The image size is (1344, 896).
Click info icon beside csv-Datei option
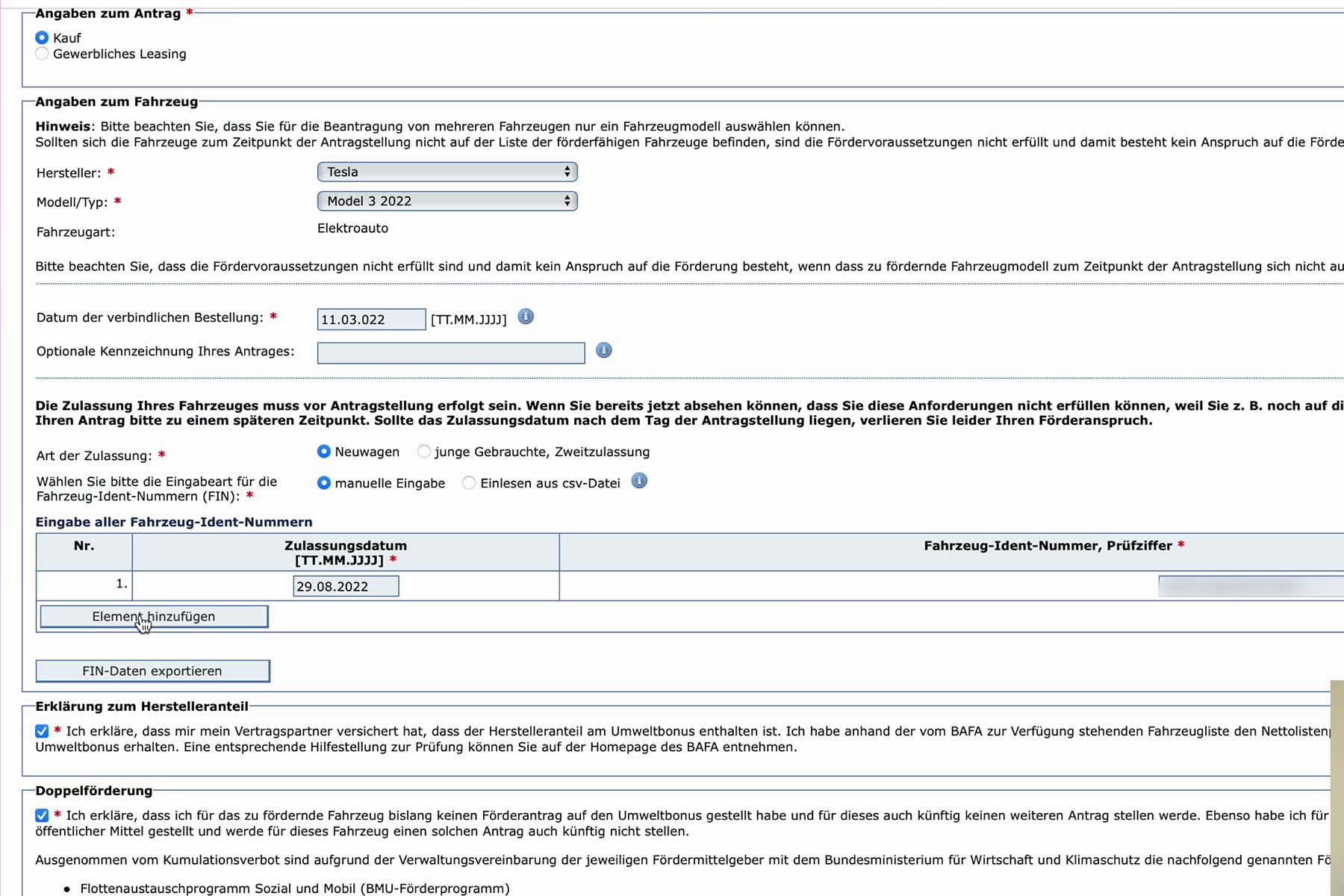(x=639, y=481)
